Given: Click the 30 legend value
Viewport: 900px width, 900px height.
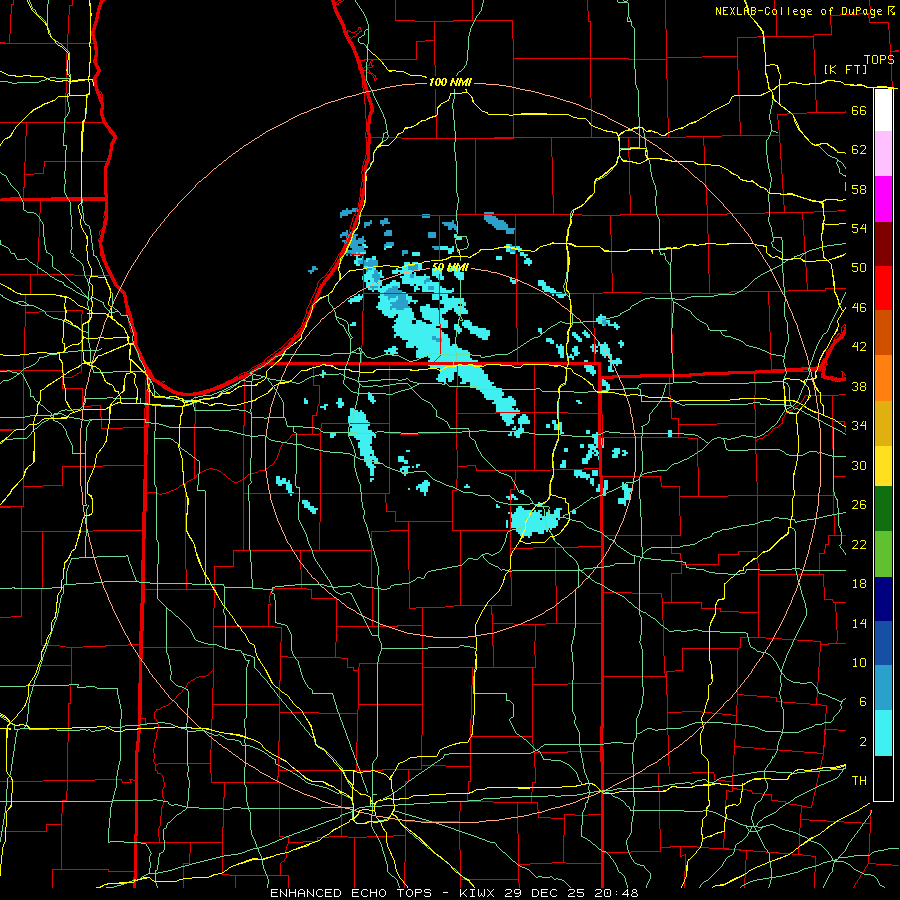Looking at the screenshot, I should 859,465.
